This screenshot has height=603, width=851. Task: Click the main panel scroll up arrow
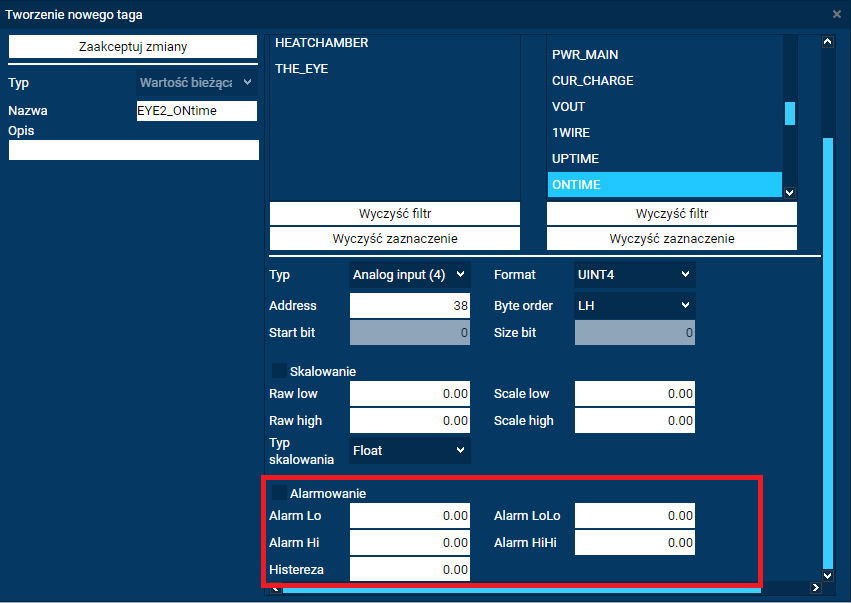coord(827,42)
